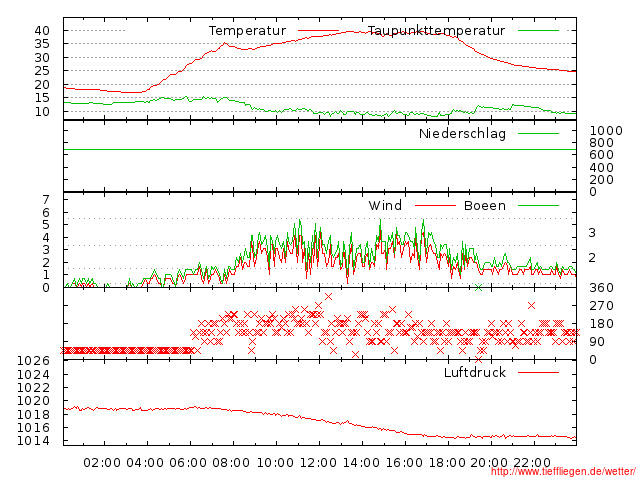640x480 pixels.
Task: Click the 200 precipitation axis value
Action: pyautogui.click(x=602, y=180)
